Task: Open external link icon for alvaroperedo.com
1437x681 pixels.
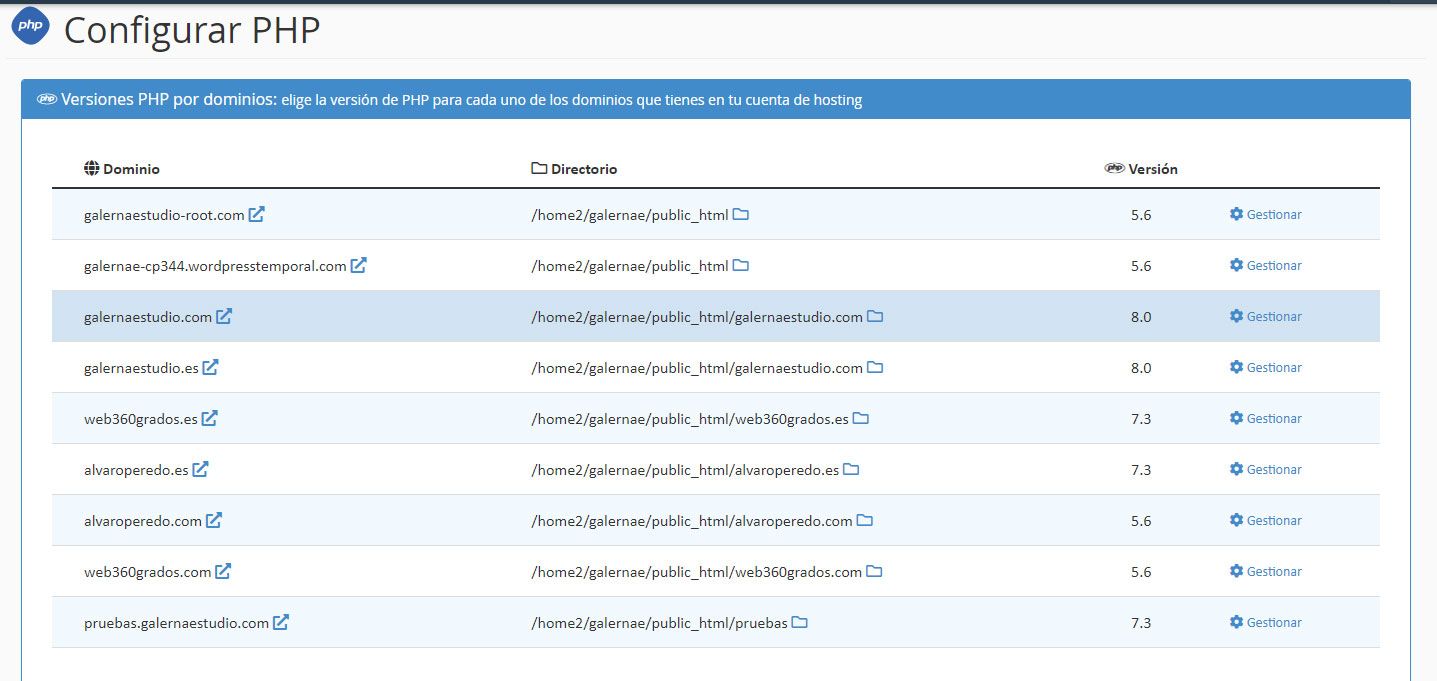Action: [215, 520]
